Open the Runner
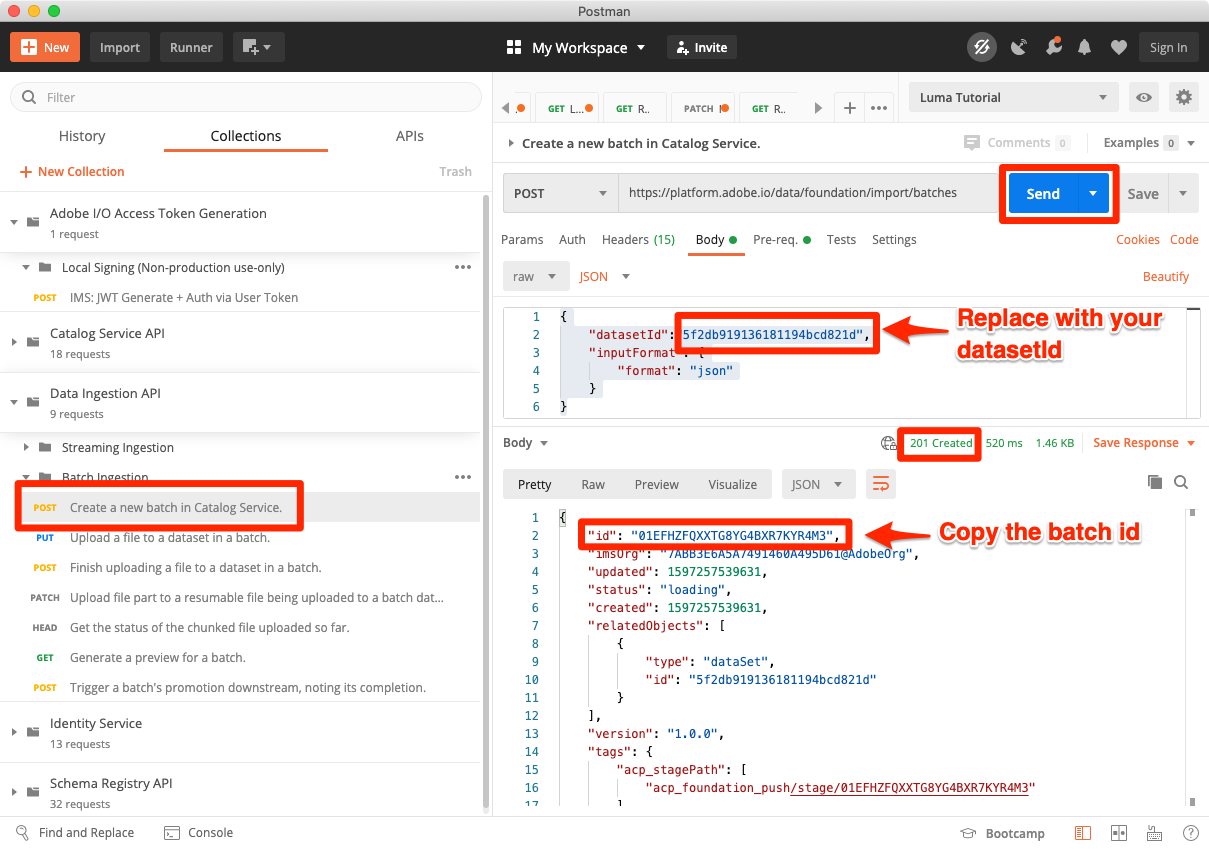 tap(191, 47)
